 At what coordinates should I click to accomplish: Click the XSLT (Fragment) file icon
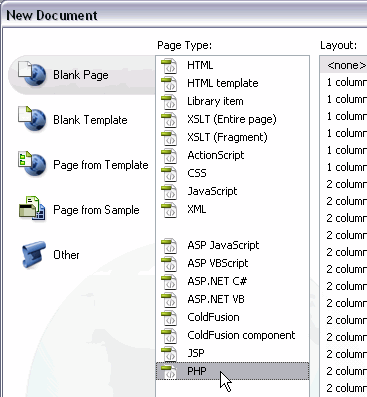169,138
